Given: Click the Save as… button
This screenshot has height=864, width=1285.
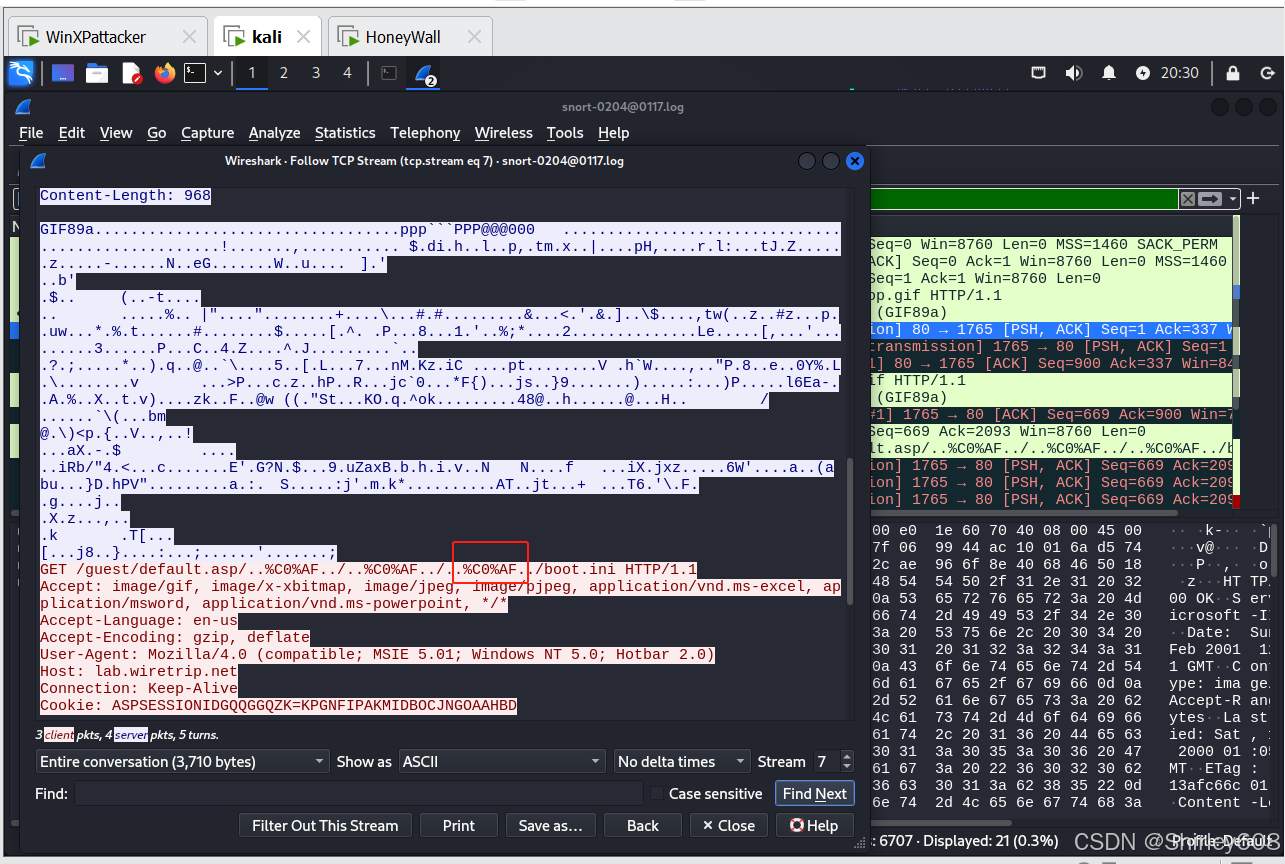Looking at the screenshot, I should point(551,826).
